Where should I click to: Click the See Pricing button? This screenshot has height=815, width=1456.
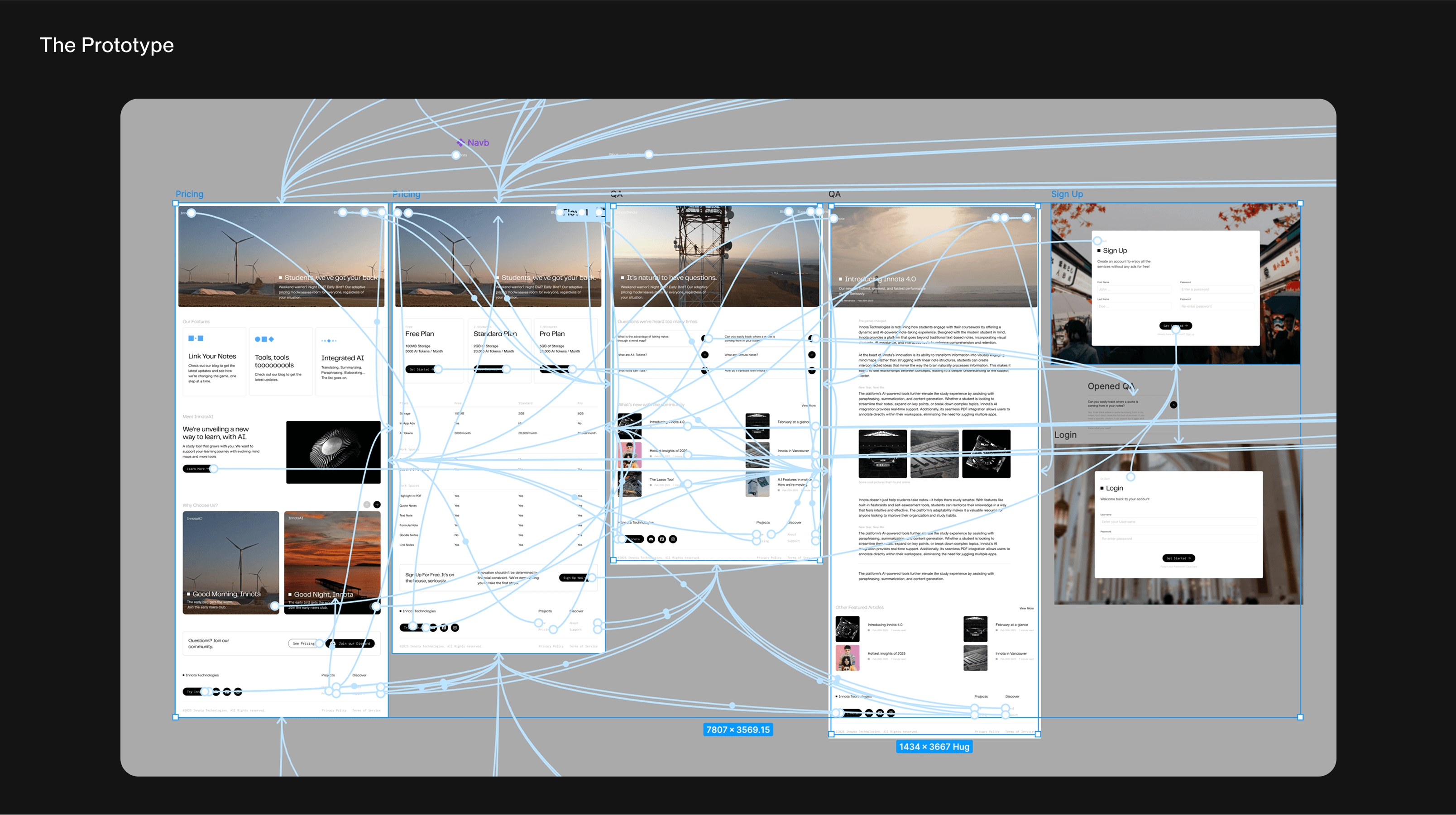[303, 643]
